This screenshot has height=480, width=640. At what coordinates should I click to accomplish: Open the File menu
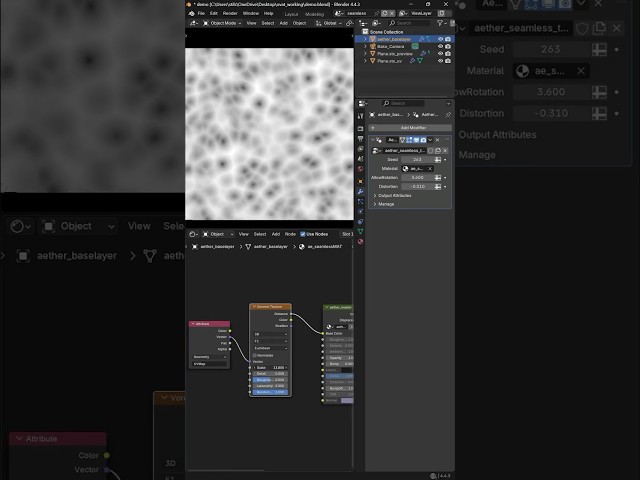pos(201,13)
